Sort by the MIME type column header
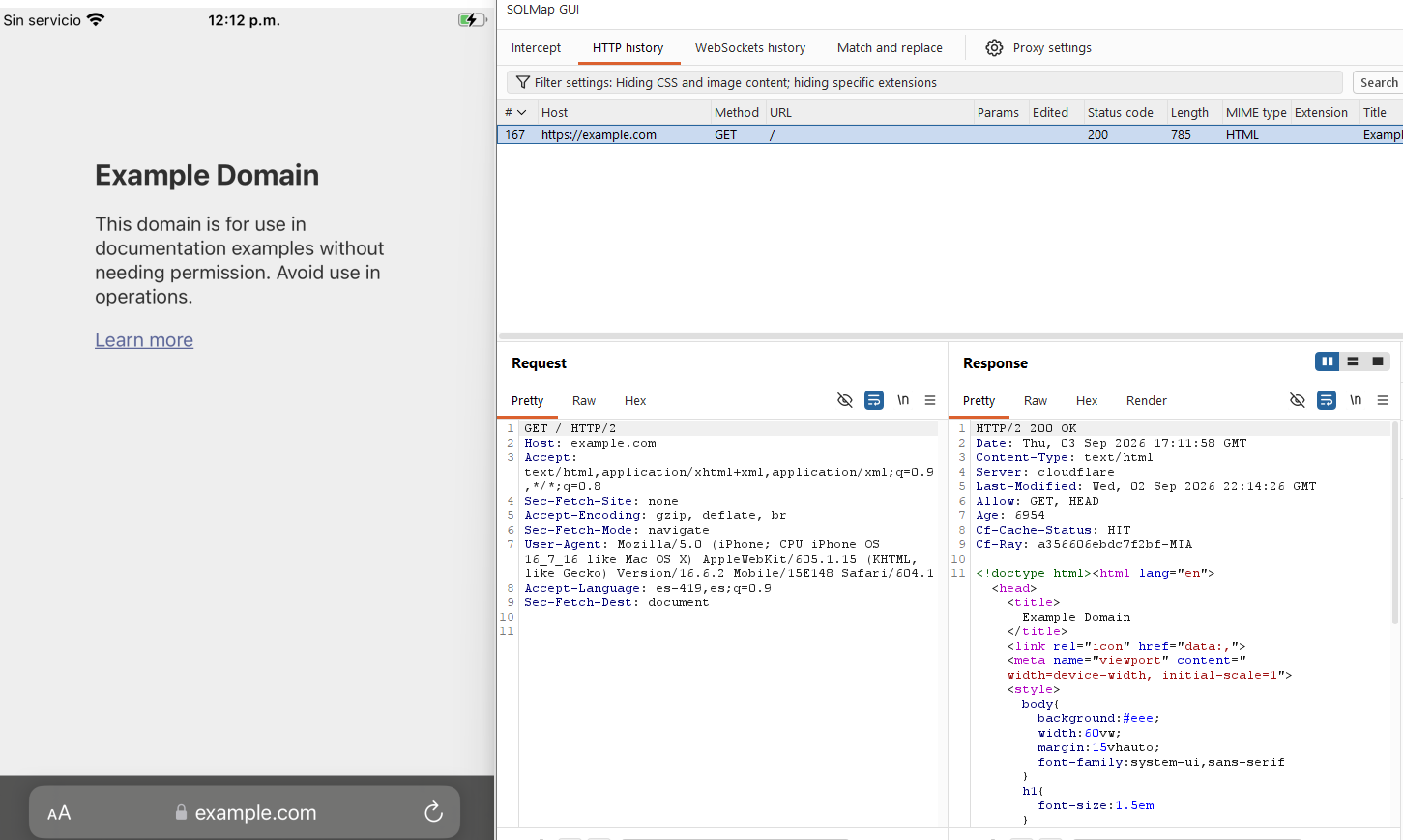The image size is (1403, 840). click(x=1256, y=113)
